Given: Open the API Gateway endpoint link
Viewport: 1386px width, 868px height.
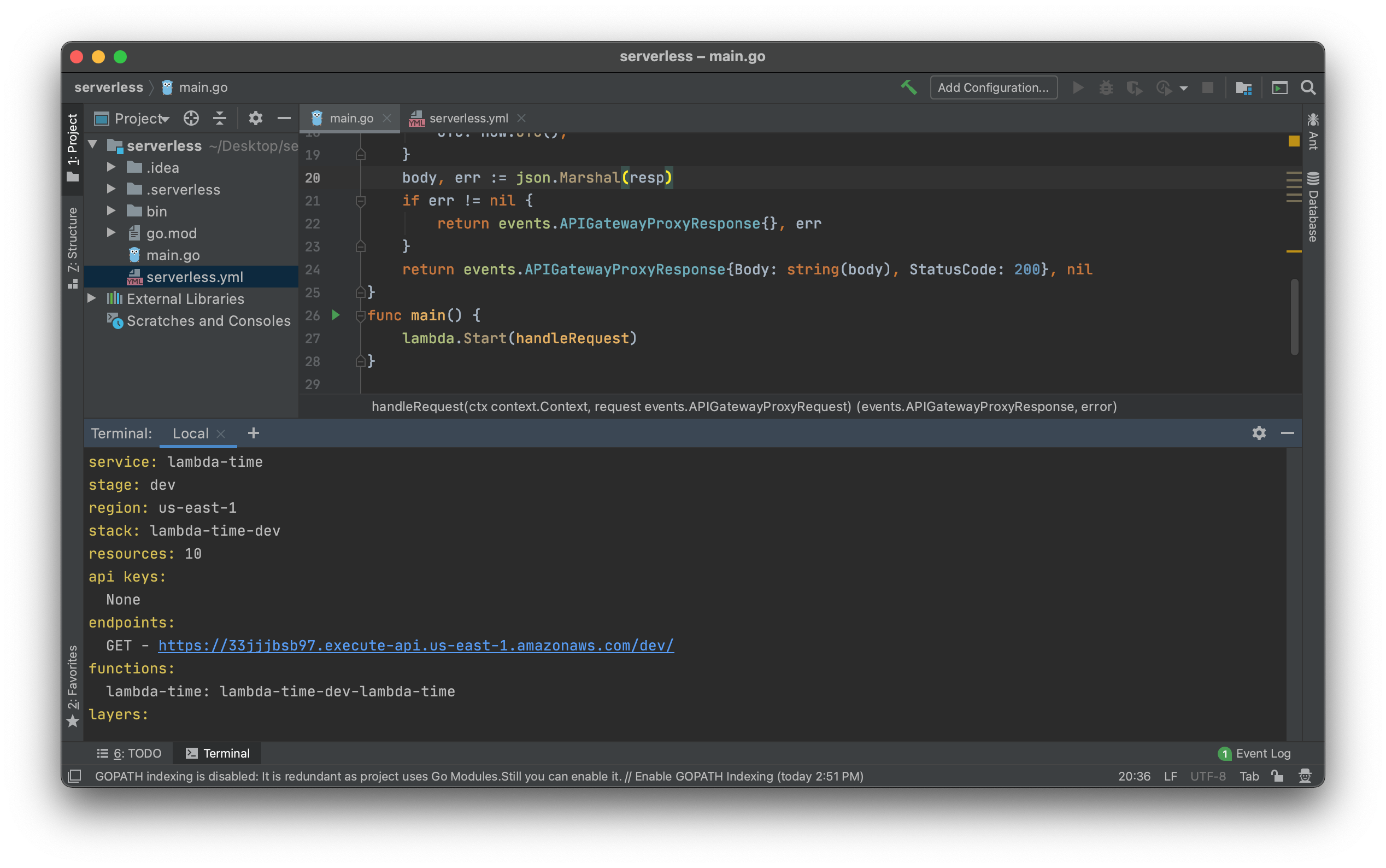Looking at the screenshot, I should coord(415,645).
